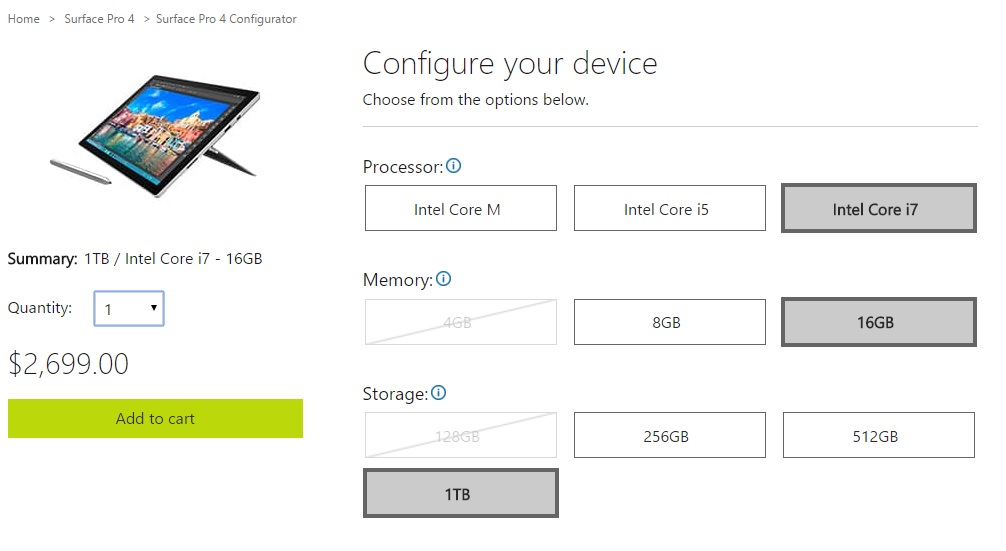The height and width of the screenshot is (551, 1006).
Task: Click the Surface Pro 4 product image
Action: click(156, 134)
